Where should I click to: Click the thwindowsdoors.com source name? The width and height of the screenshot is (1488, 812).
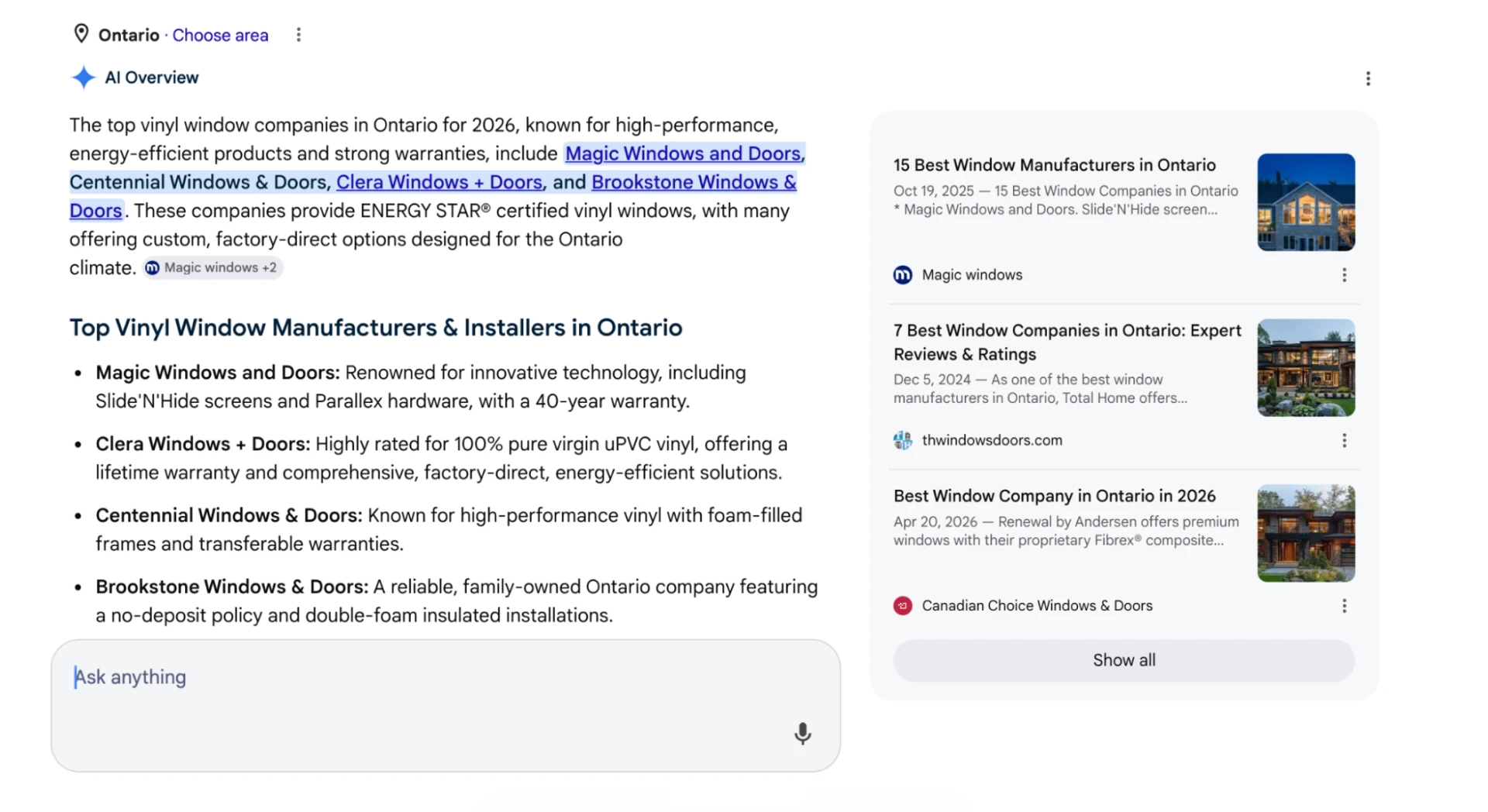[x=992, y=440]
